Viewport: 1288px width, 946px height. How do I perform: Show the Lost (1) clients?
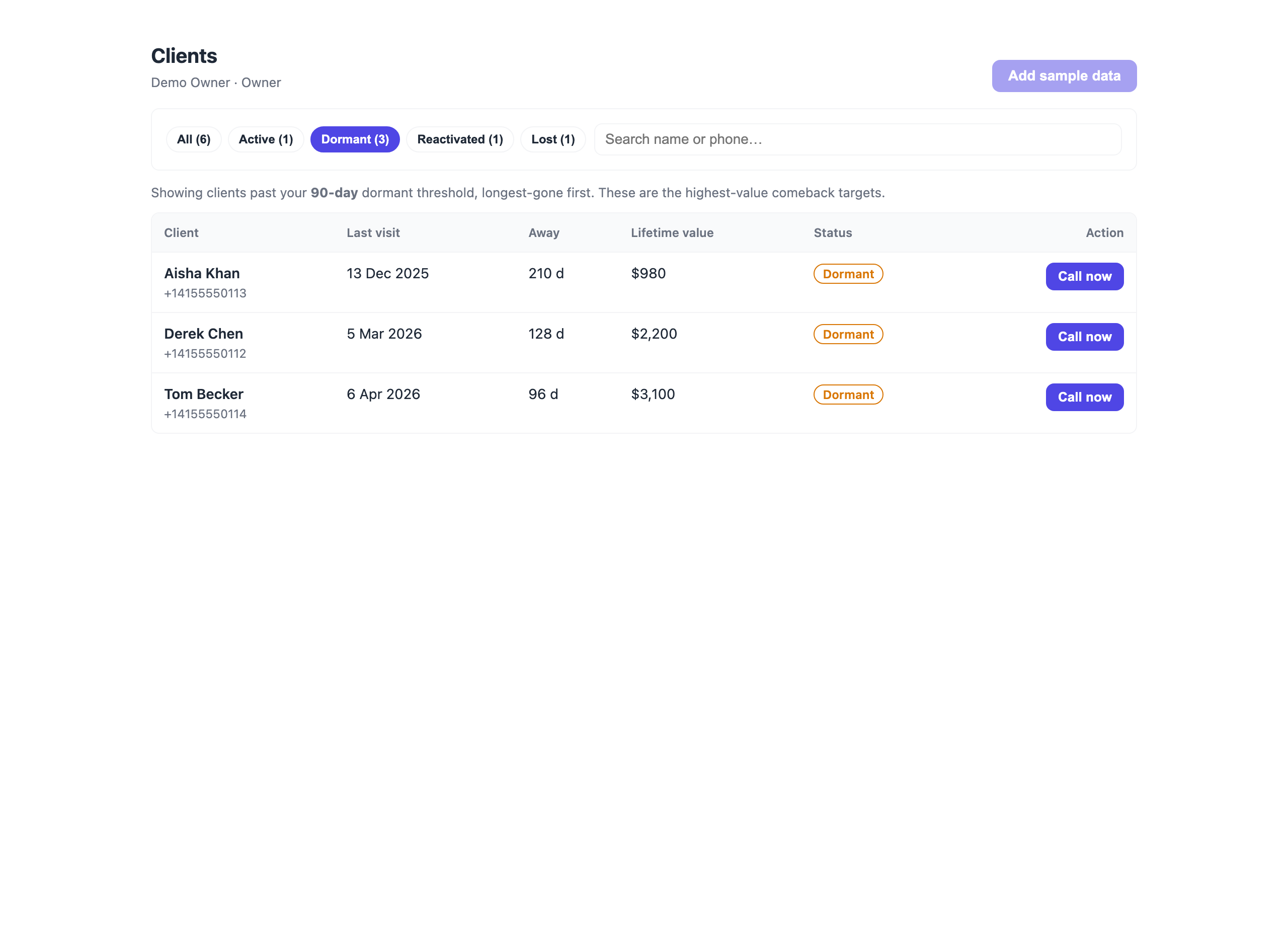click(552, 139)
